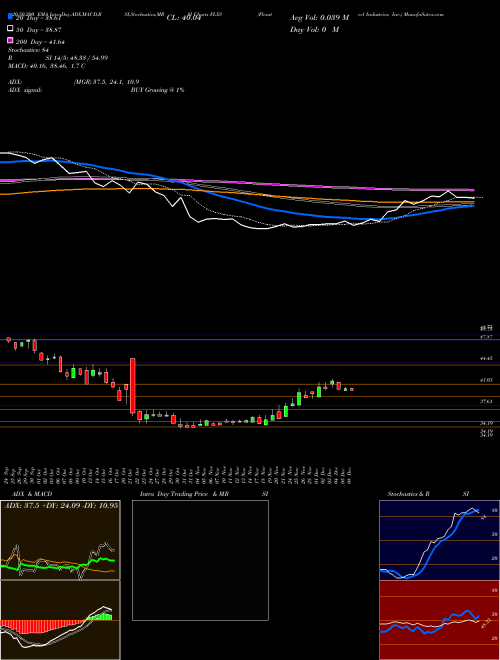Click 'Day Vol: 0 M' text
This screenshot has width=500, height=660.
click(314, 29)
